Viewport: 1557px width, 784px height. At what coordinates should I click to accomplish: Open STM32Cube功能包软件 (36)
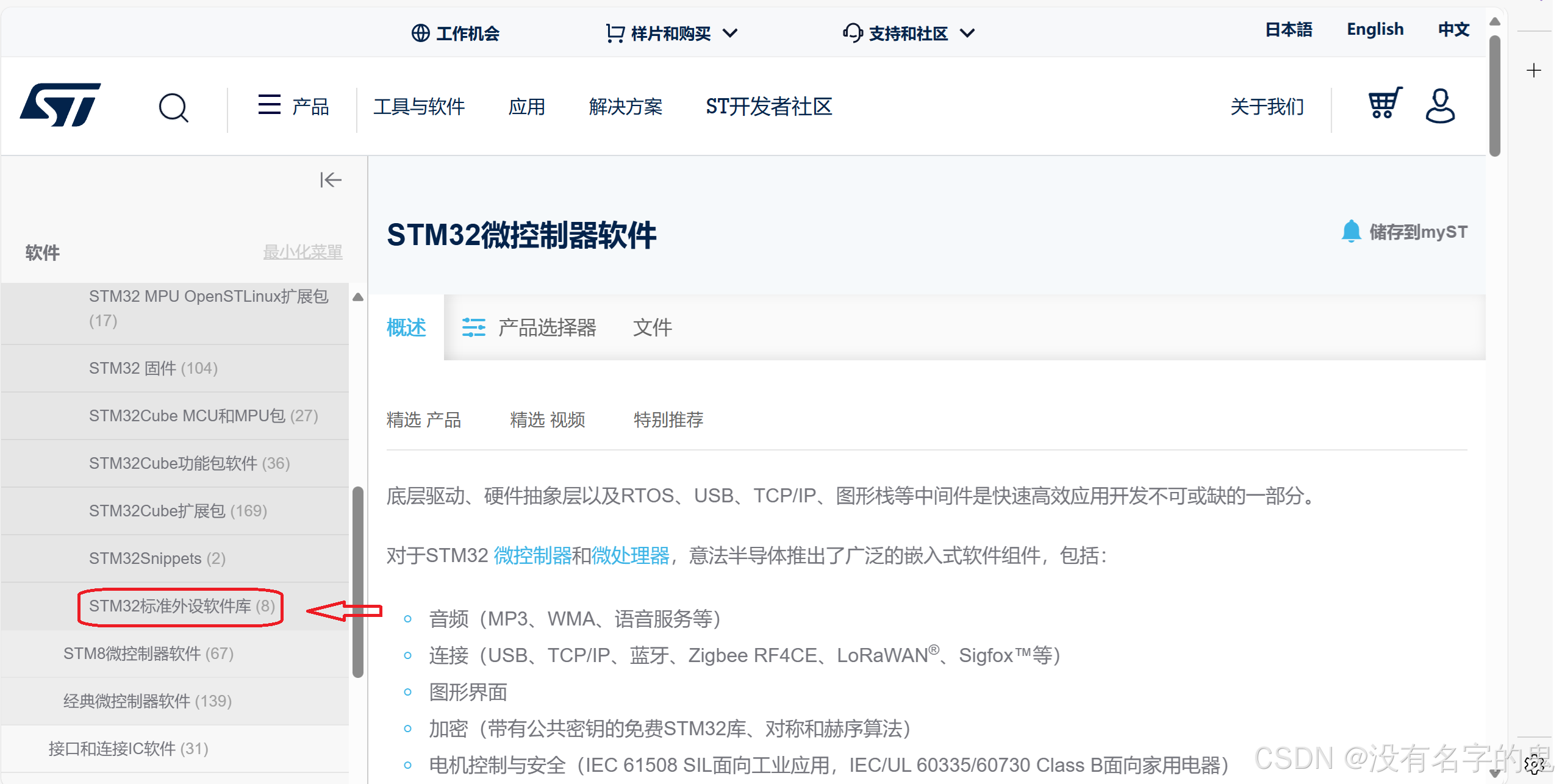[x=174, y=463]
